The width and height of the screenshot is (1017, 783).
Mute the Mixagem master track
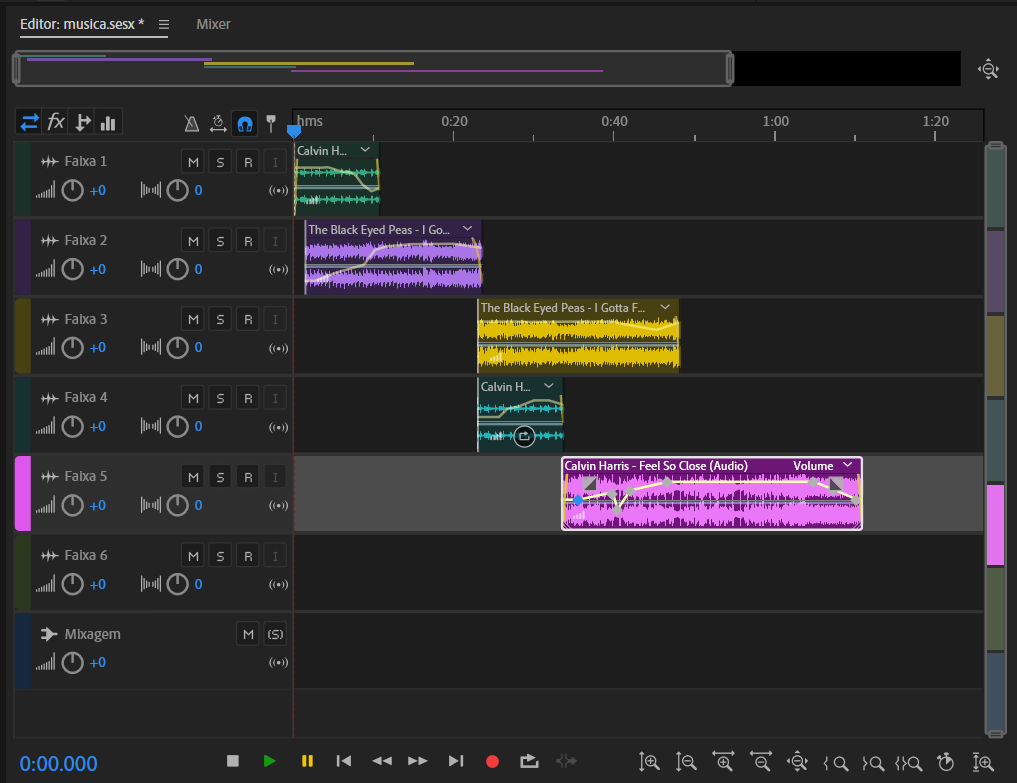[x=248, y=634]
